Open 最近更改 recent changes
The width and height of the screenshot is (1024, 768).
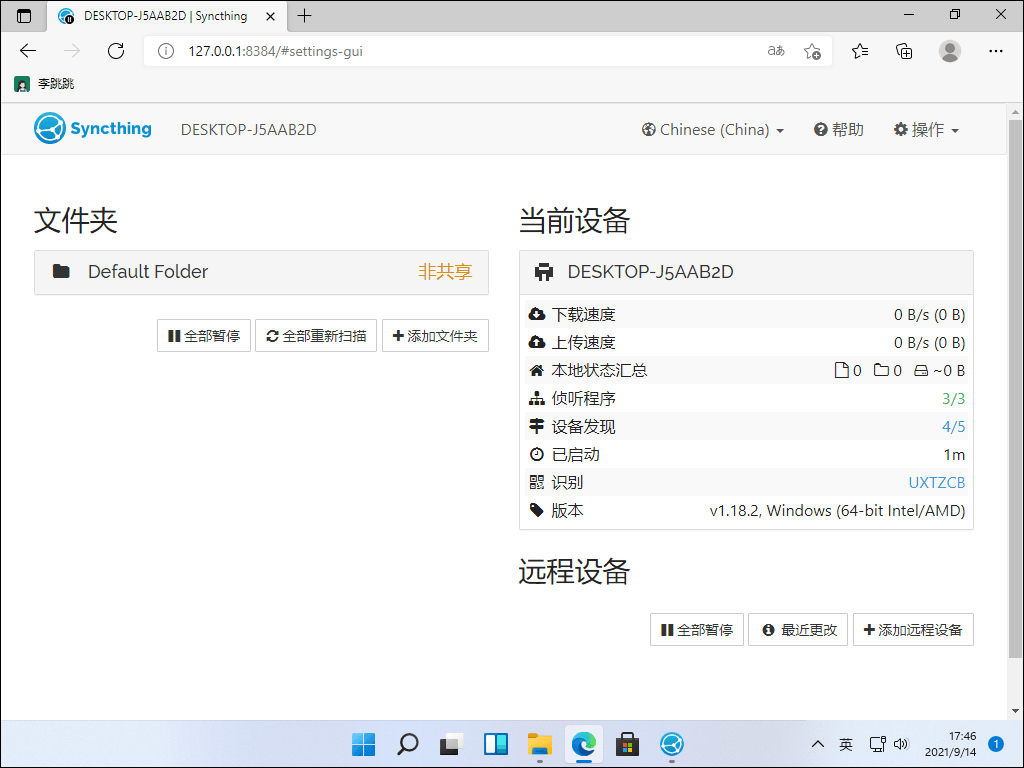[798, 630]
